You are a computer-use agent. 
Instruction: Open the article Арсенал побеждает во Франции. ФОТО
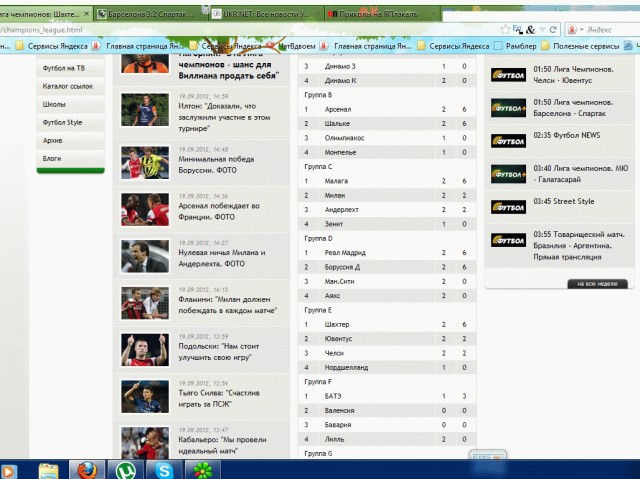pos(219,211)
